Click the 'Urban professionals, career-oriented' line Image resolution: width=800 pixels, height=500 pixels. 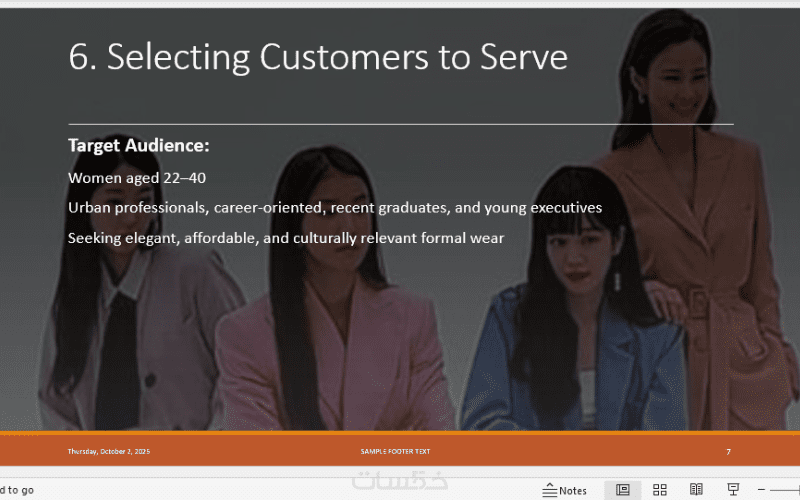(x=335, y=208)
